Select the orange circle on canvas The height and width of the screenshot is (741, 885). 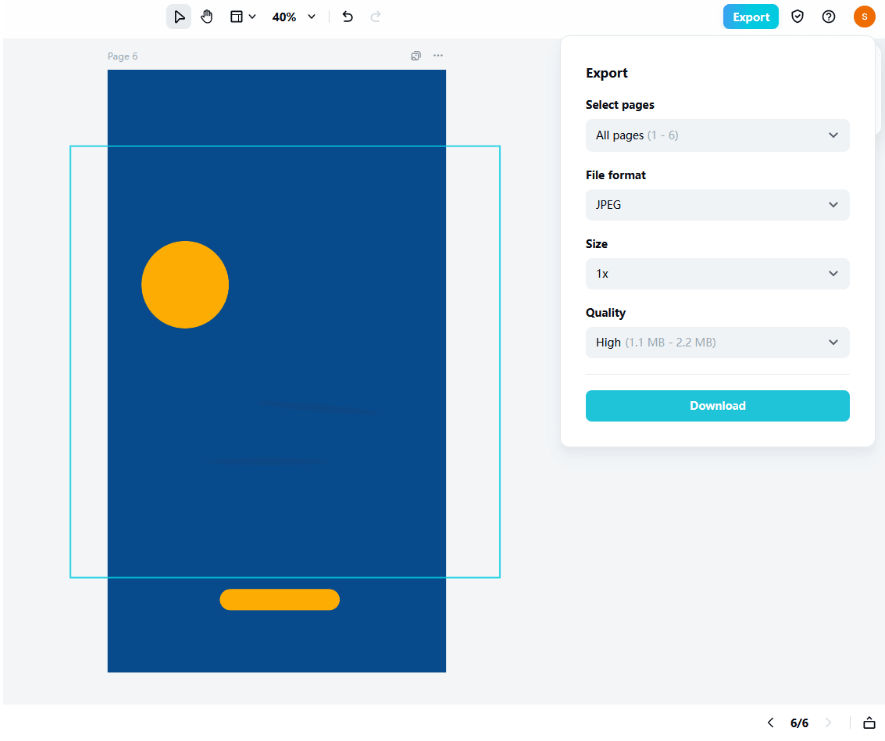(x=185, y=285)
